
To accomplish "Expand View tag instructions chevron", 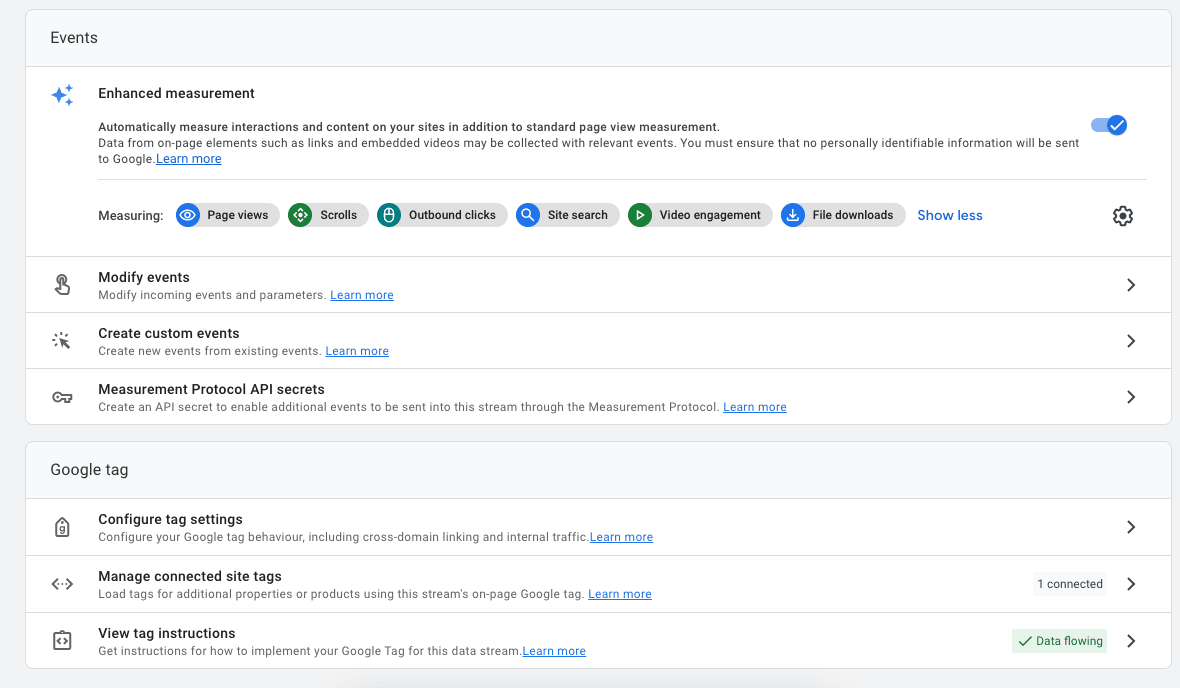I will click(x=1131, y=641).
